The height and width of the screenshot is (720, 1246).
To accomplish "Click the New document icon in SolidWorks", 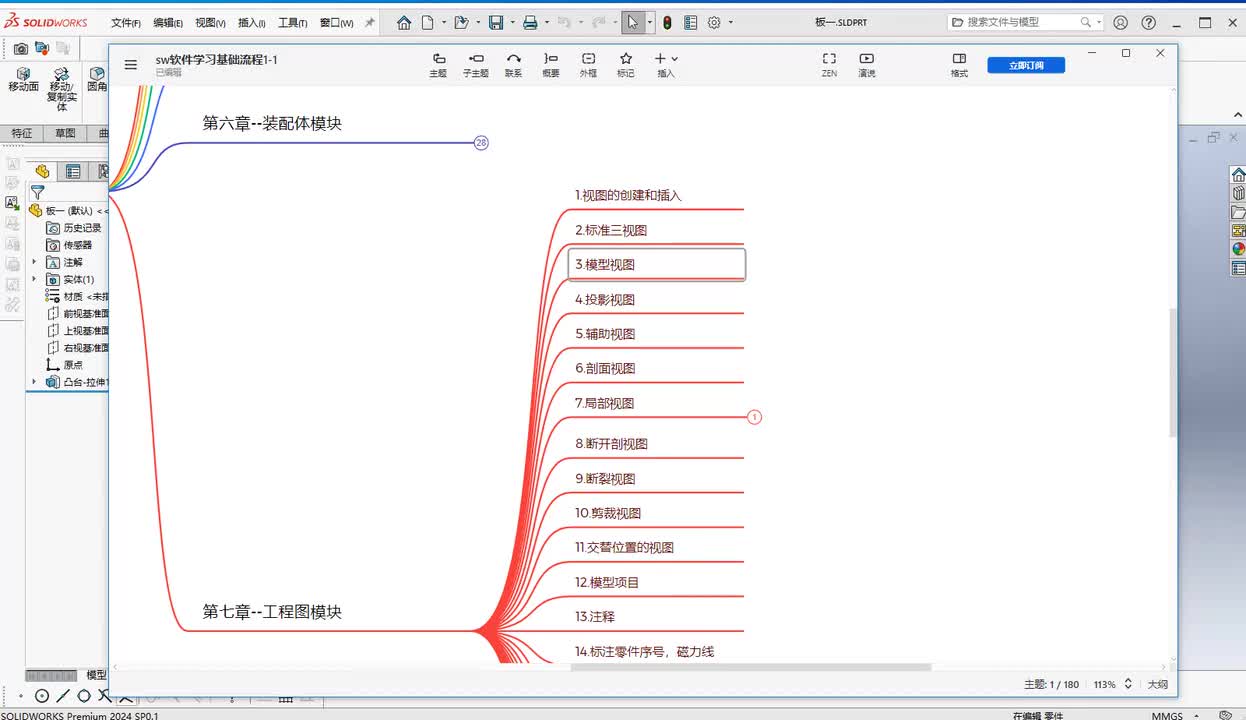I will pos(428,22).
